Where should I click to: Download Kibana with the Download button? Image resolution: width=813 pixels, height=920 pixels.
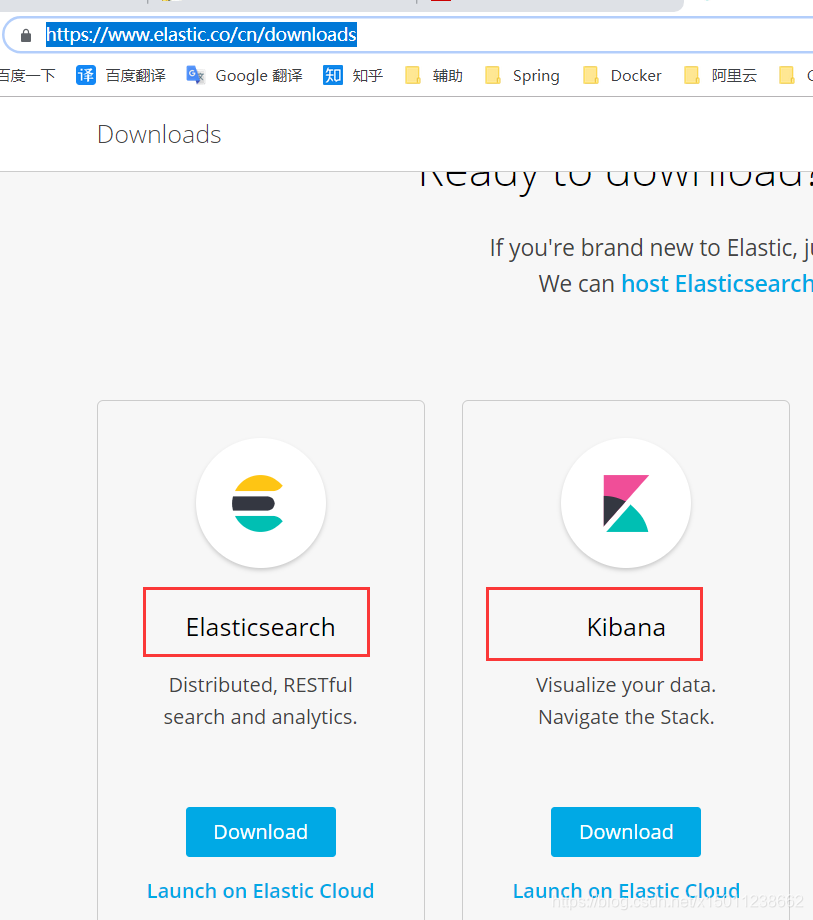[x=626, y=832]
